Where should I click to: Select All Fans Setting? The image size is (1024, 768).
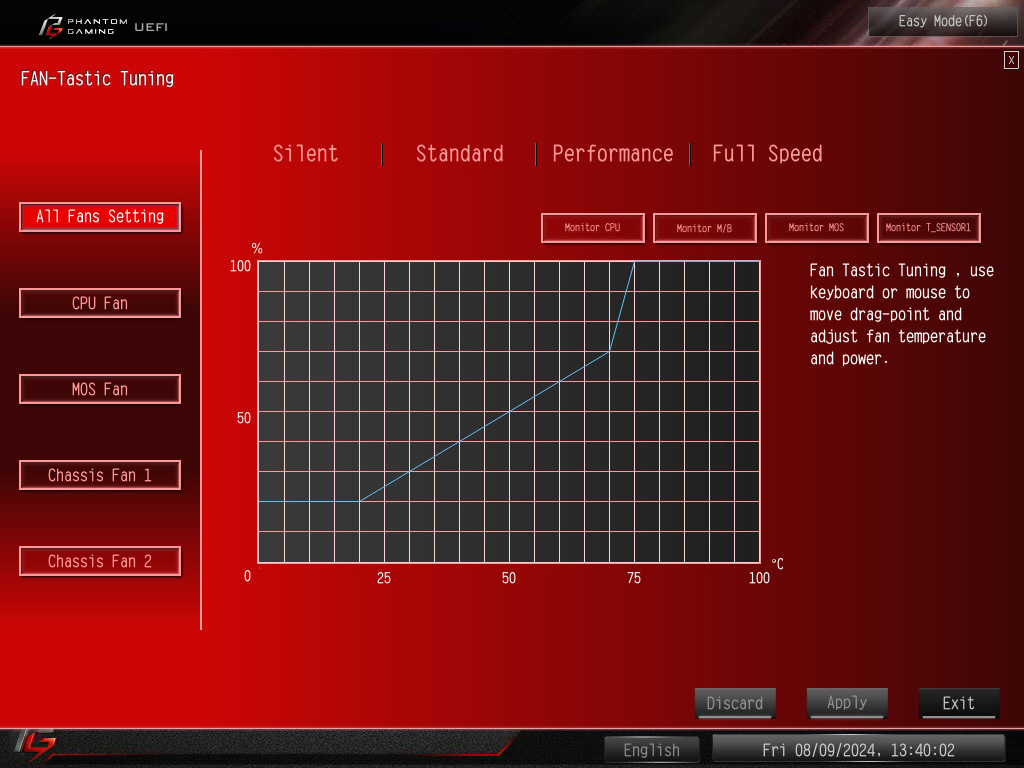pos(100,217)
